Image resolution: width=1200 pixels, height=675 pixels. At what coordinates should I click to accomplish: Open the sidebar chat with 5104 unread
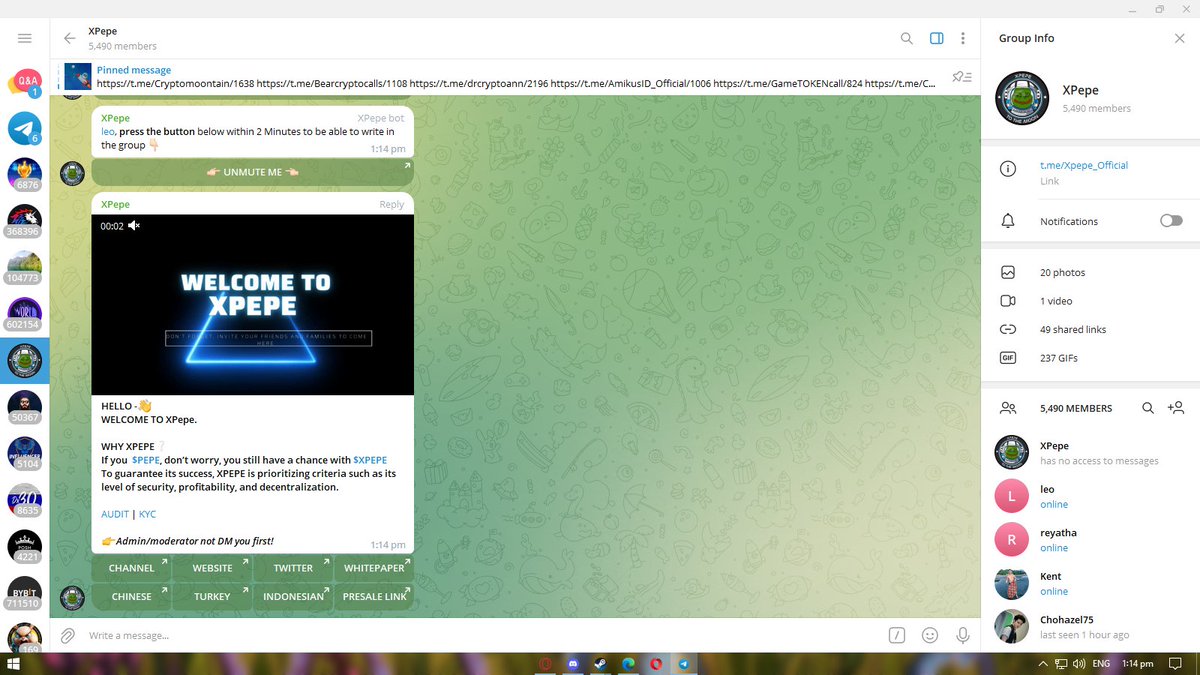(x=24, y=452)
